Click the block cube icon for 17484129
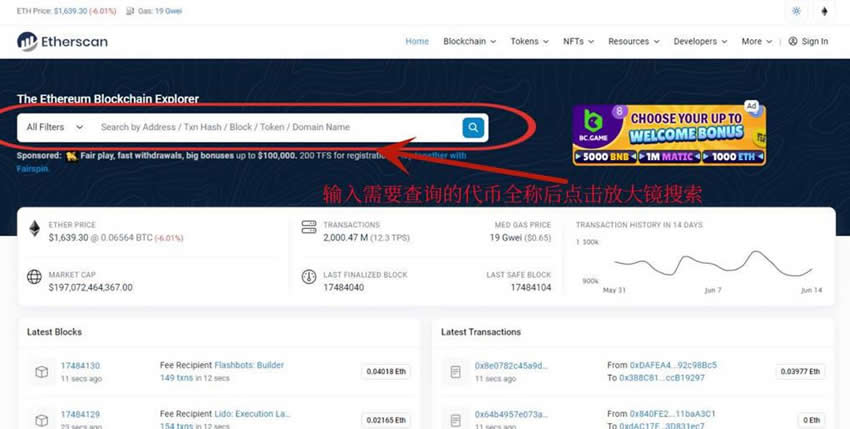The image size is (850, 429). point(42,418)
